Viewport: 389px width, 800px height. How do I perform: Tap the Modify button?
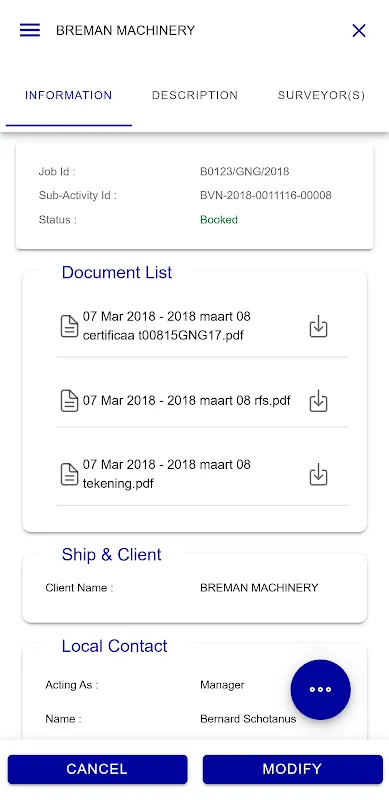[x=293, y=769]
